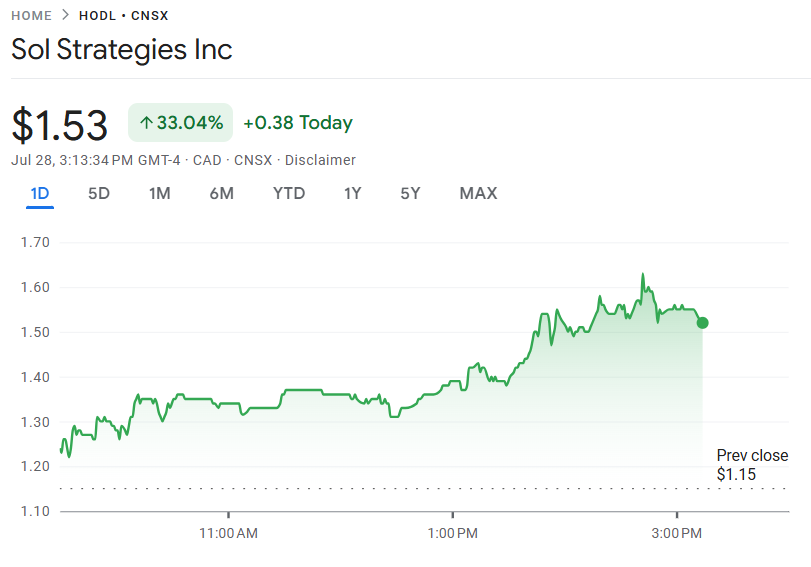Go to HOME breadcrumb link
The image size is (811, 567).
pos(32,16)
